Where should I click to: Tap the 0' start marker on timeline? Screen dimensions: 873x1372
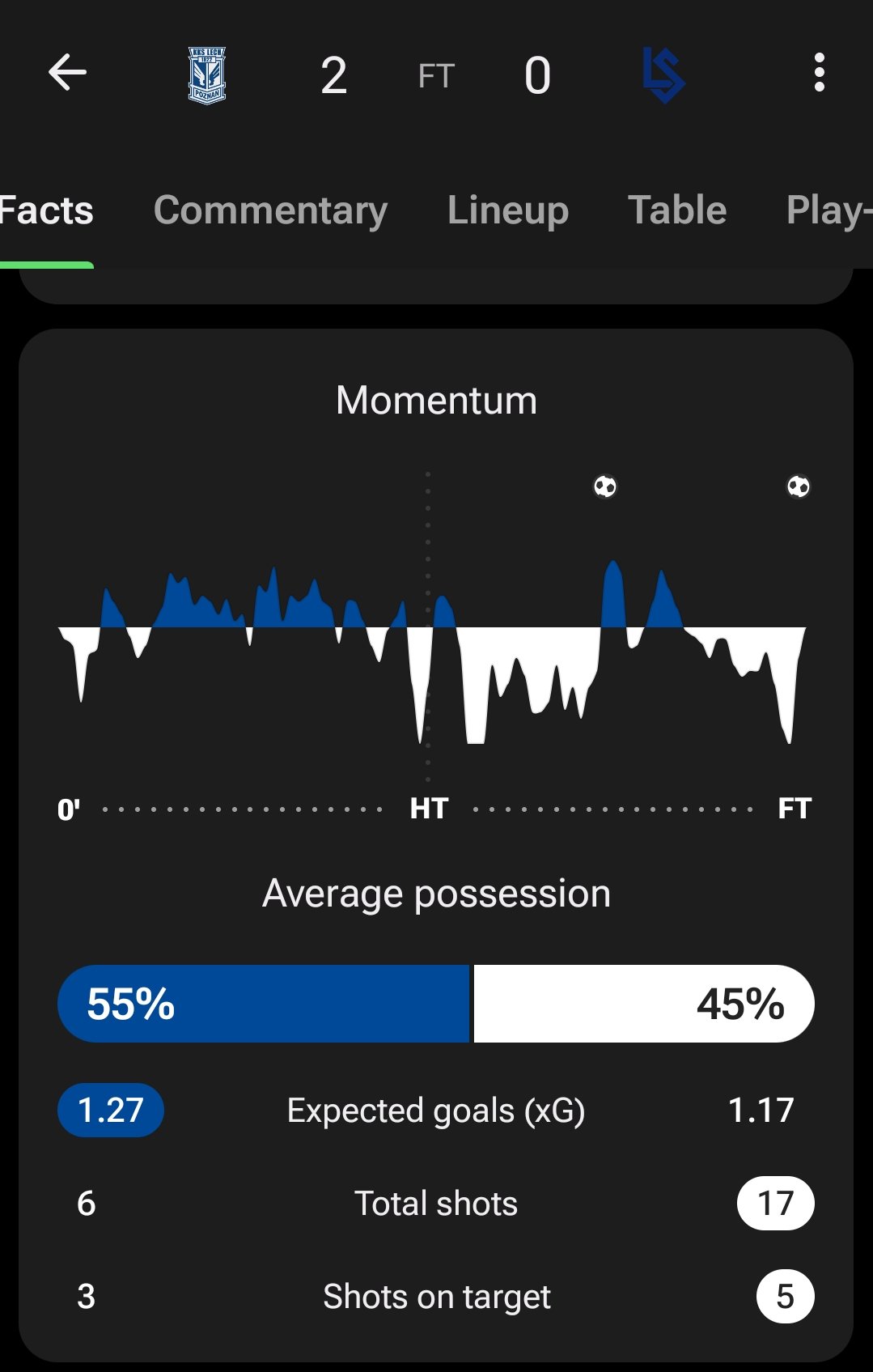(x=69, y=809)
